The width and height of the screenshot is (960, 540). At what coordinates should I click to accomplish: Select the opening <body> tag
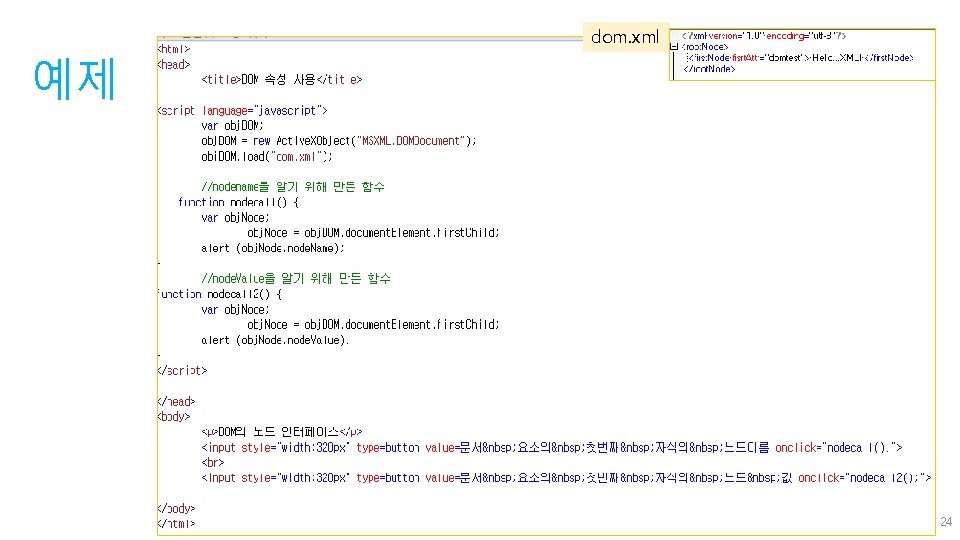pyautogui.click(x=174, y=416)
